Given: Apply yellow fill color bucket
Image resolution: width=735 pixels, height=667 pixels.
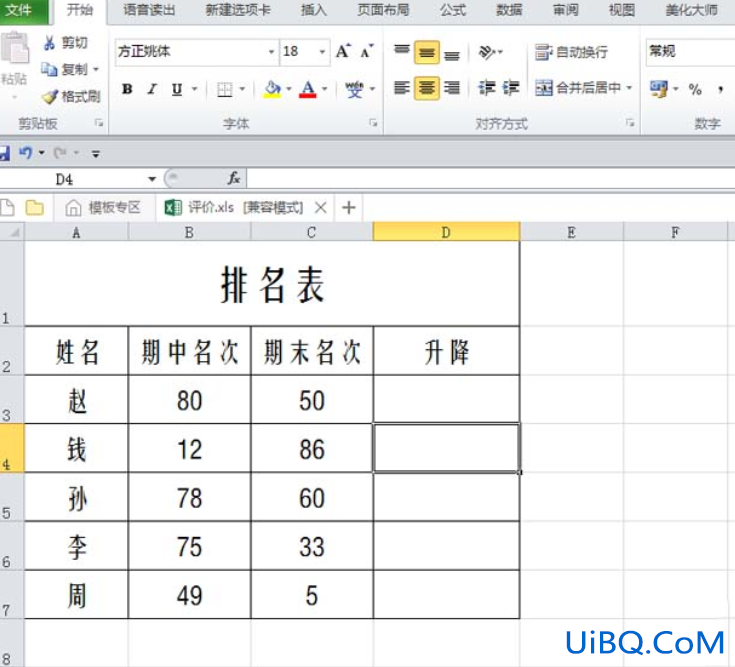Looking at the screenshot, I should (272, 89).
